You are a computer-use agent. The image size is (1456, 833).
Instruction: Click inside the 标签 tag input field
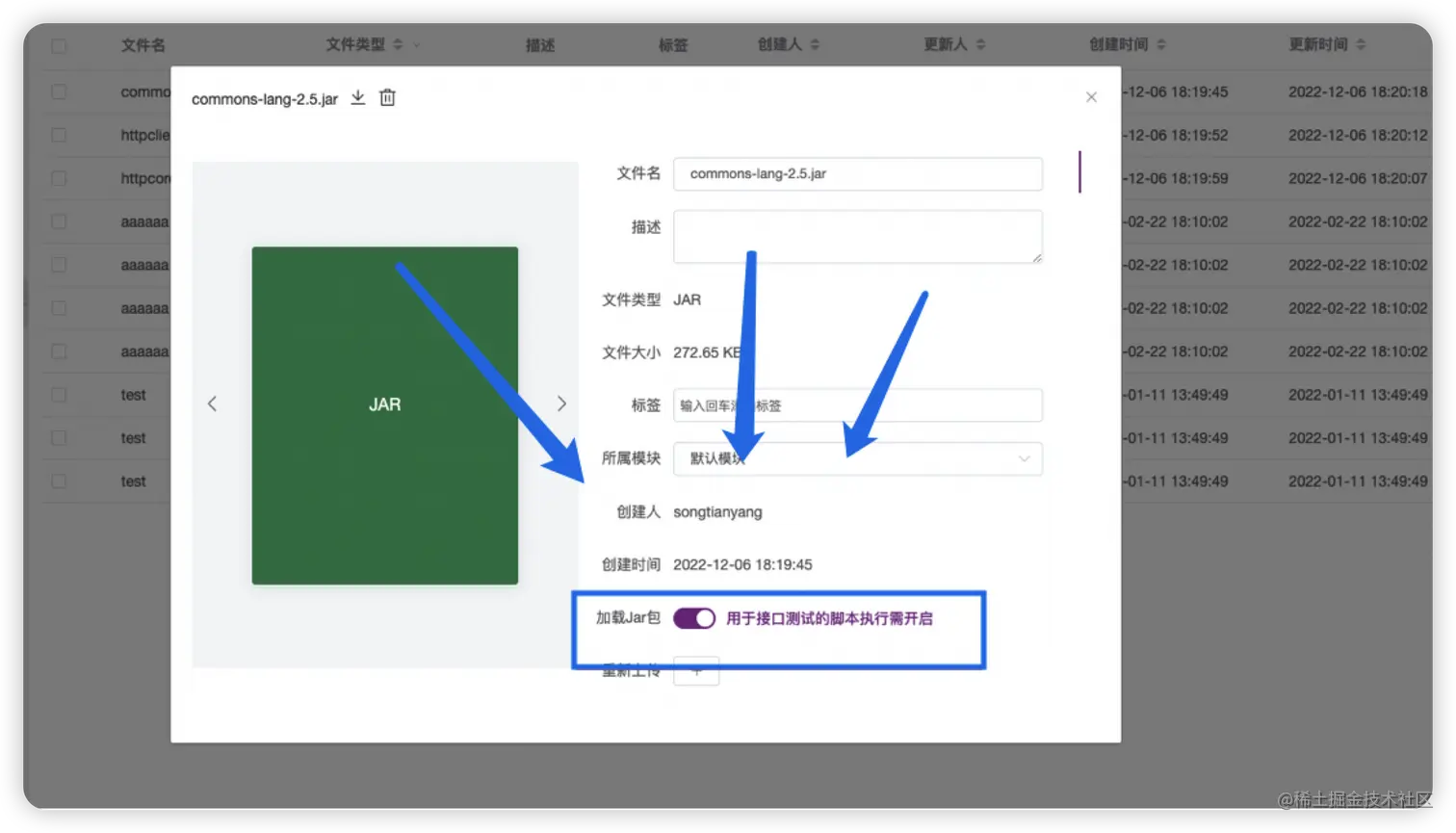[857, 404]
